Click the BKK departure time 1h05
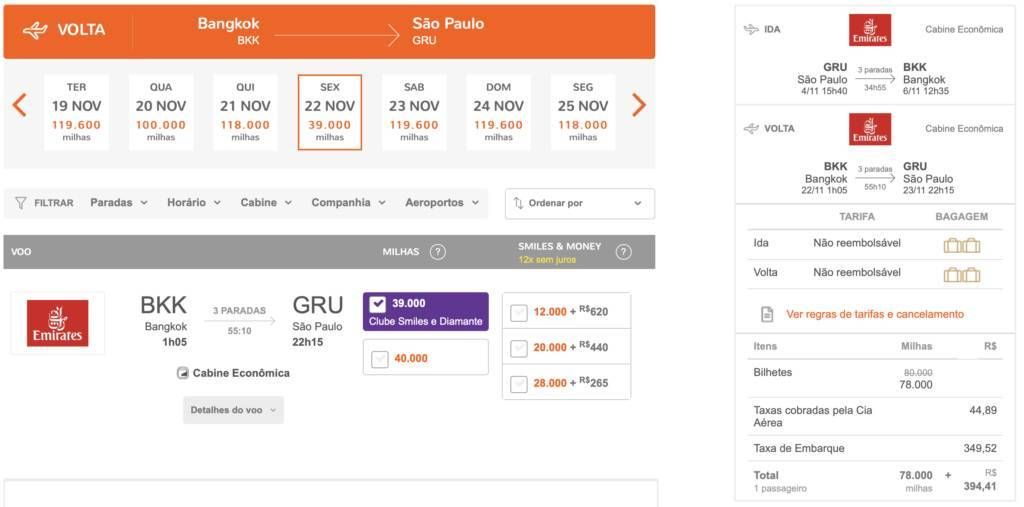 [175, 342]
